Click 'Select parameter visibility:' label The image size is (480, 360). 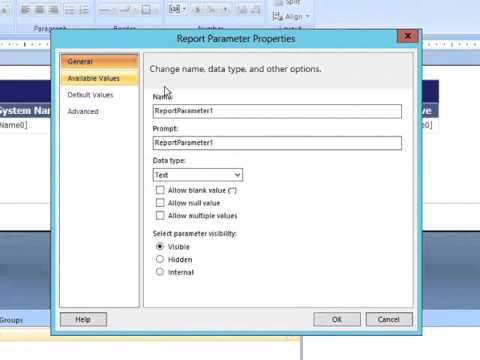[x=195, y=234]
